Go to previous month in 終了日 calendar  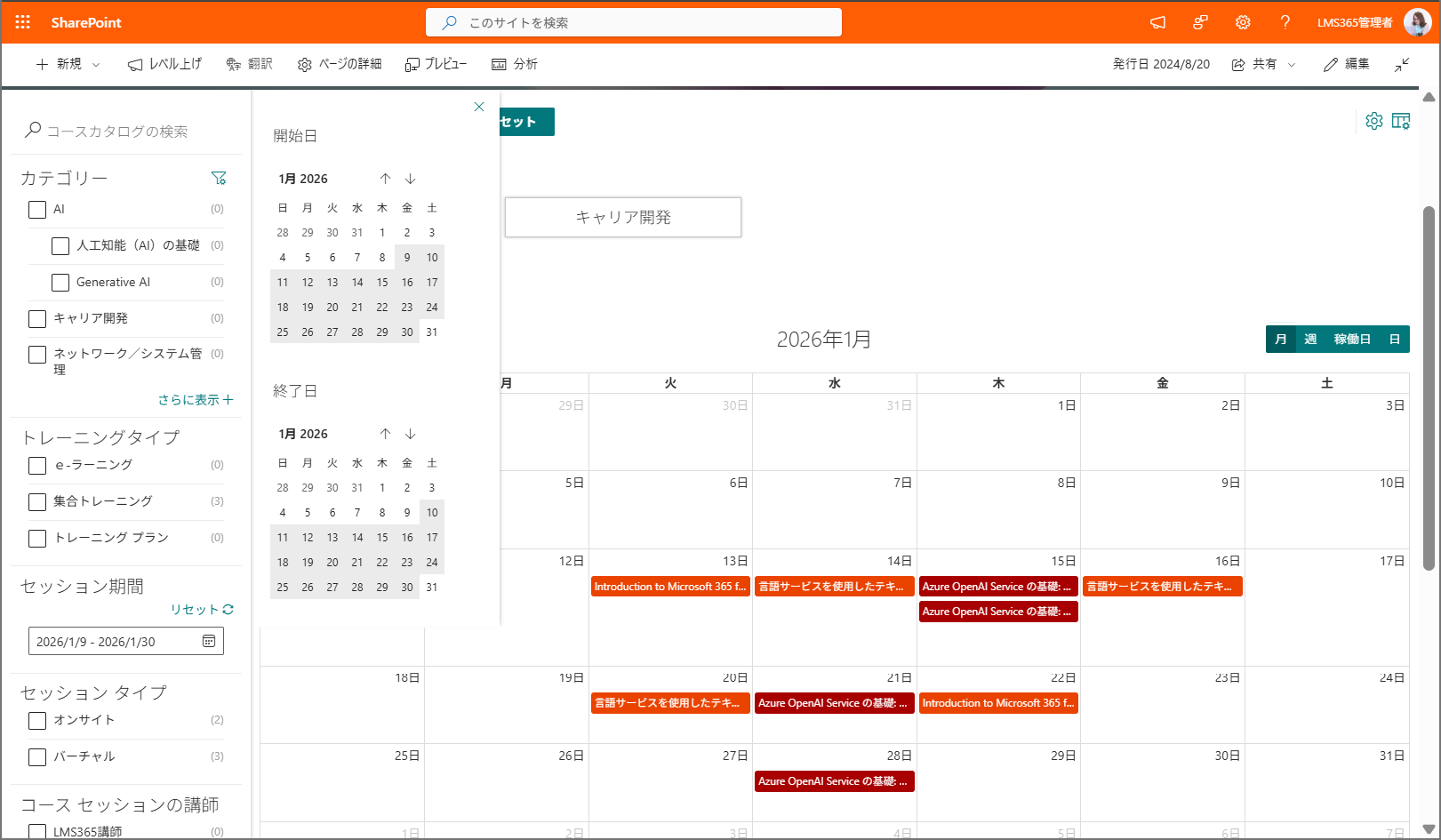(385, 434)
